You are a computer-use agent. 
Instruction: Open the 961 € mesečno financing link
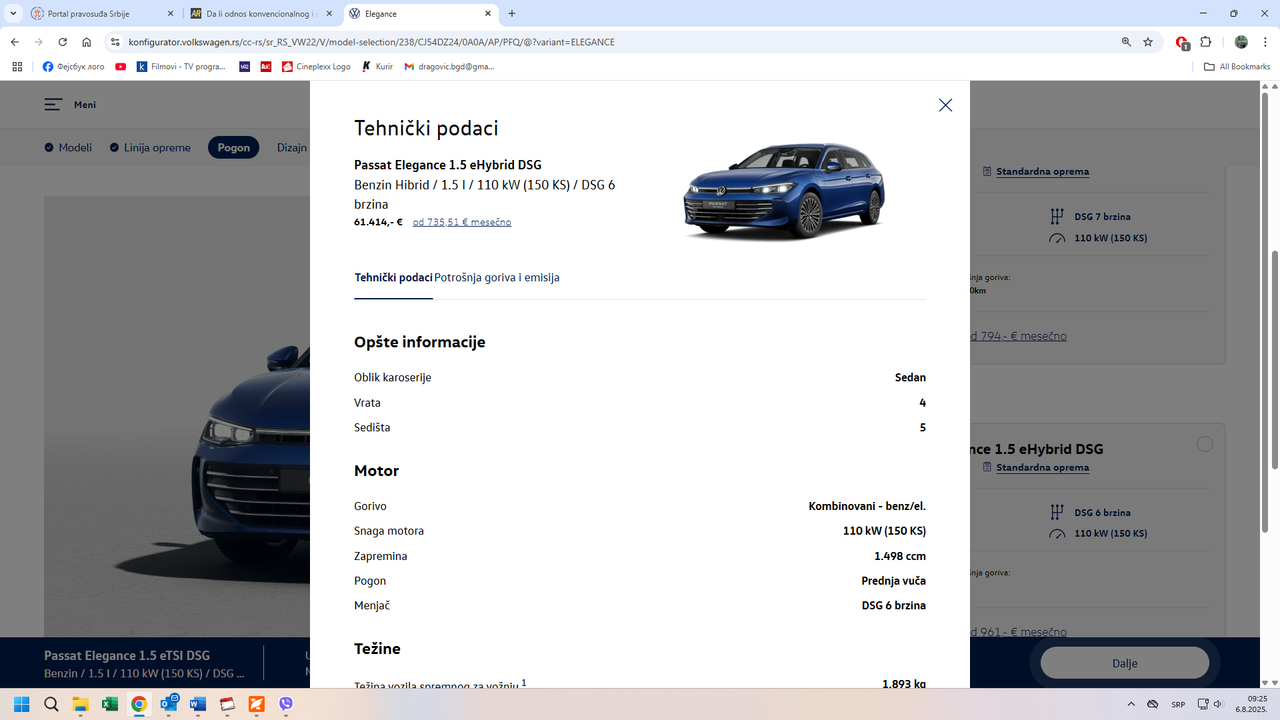[x=1018, y=632]
